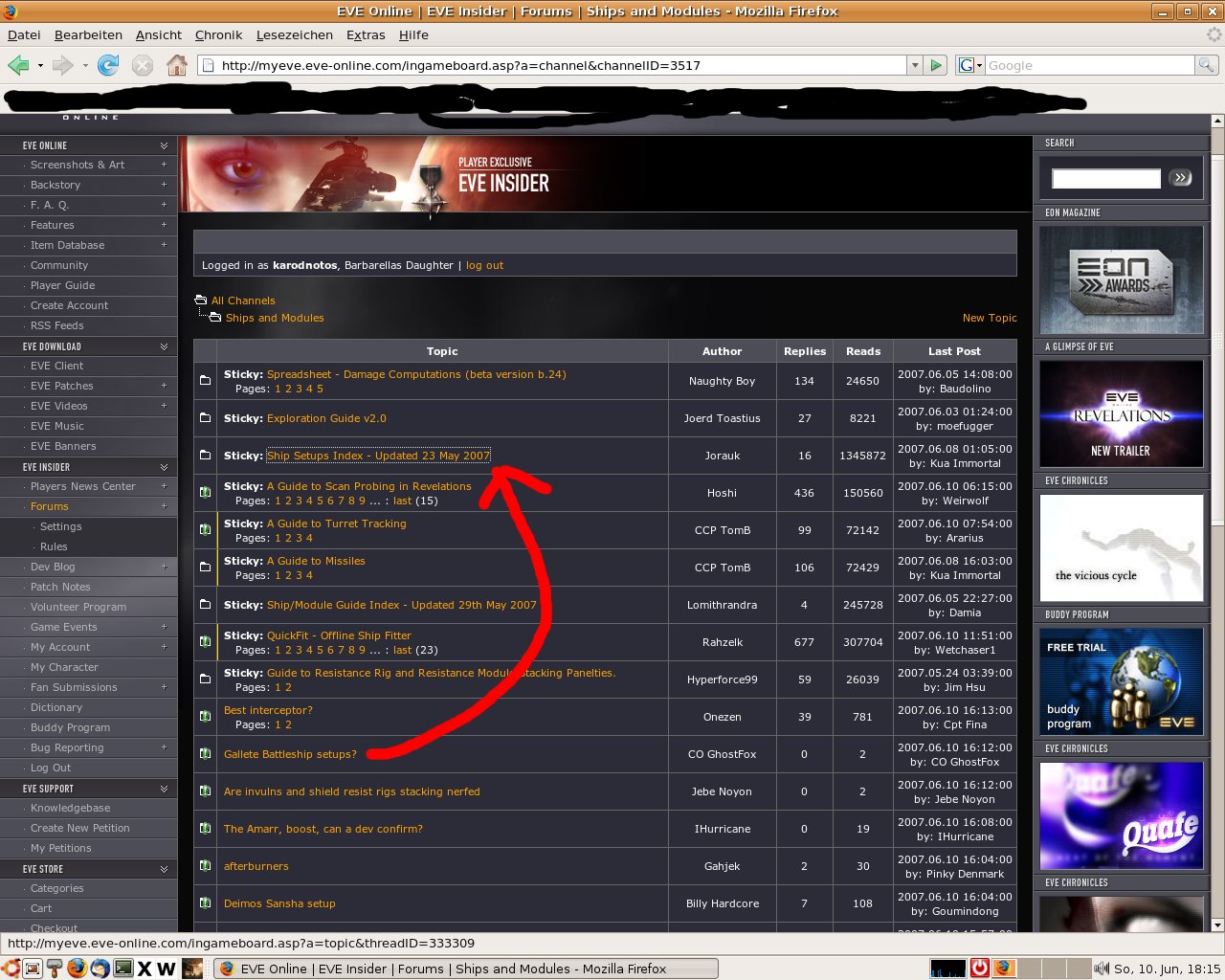Viewport: 1225px width, 980px height.
Task: Submit the forum search with the arrow button
Action: point(1181,178)
